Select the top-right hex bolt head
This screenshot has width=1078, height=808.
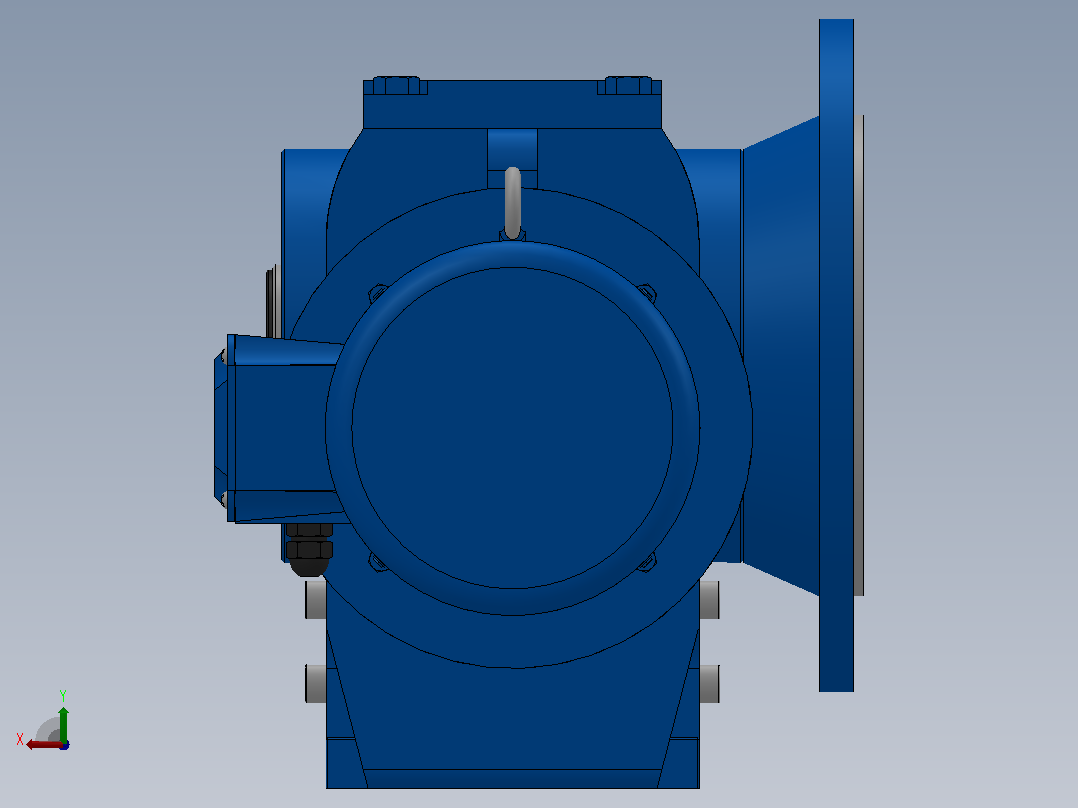point(628,86)
